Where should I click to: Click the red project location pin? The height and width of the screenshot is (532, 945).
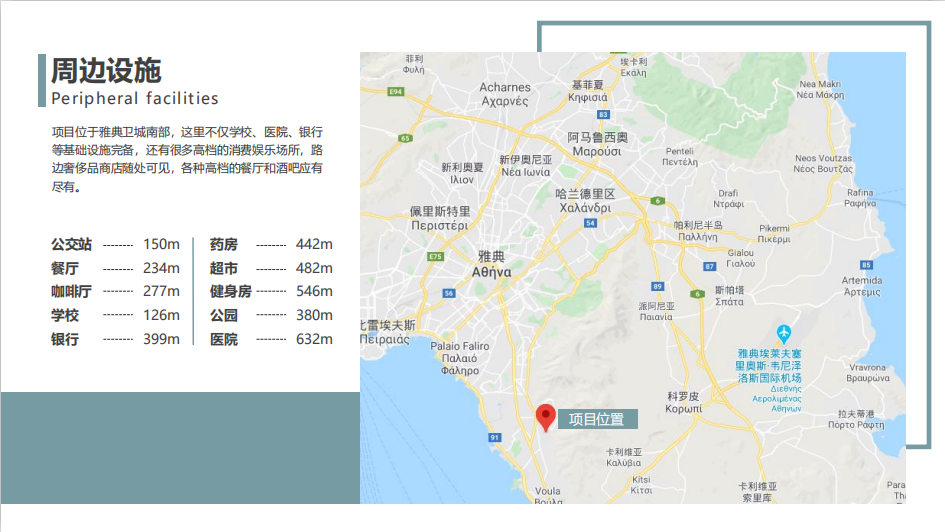coord(546,416)
